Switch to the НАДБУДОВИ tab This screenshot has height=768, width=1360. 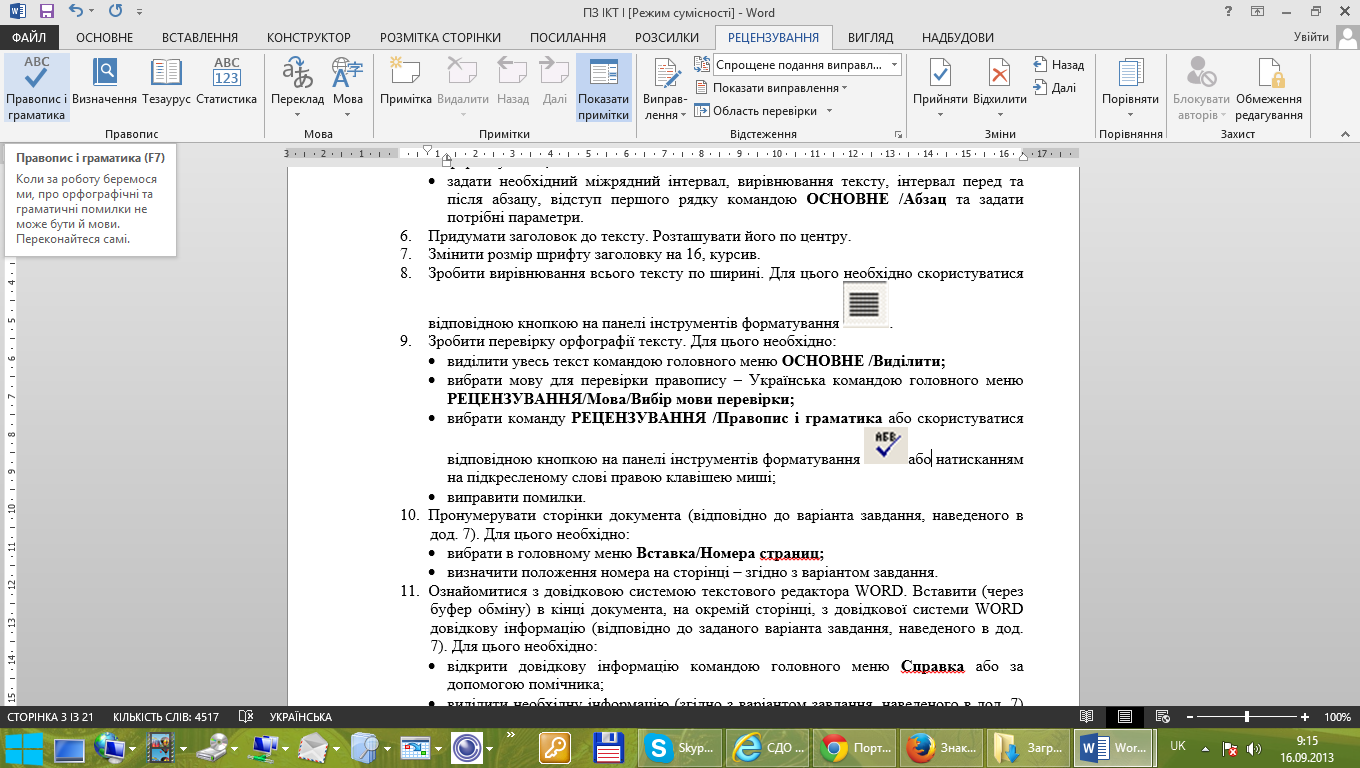957,37
